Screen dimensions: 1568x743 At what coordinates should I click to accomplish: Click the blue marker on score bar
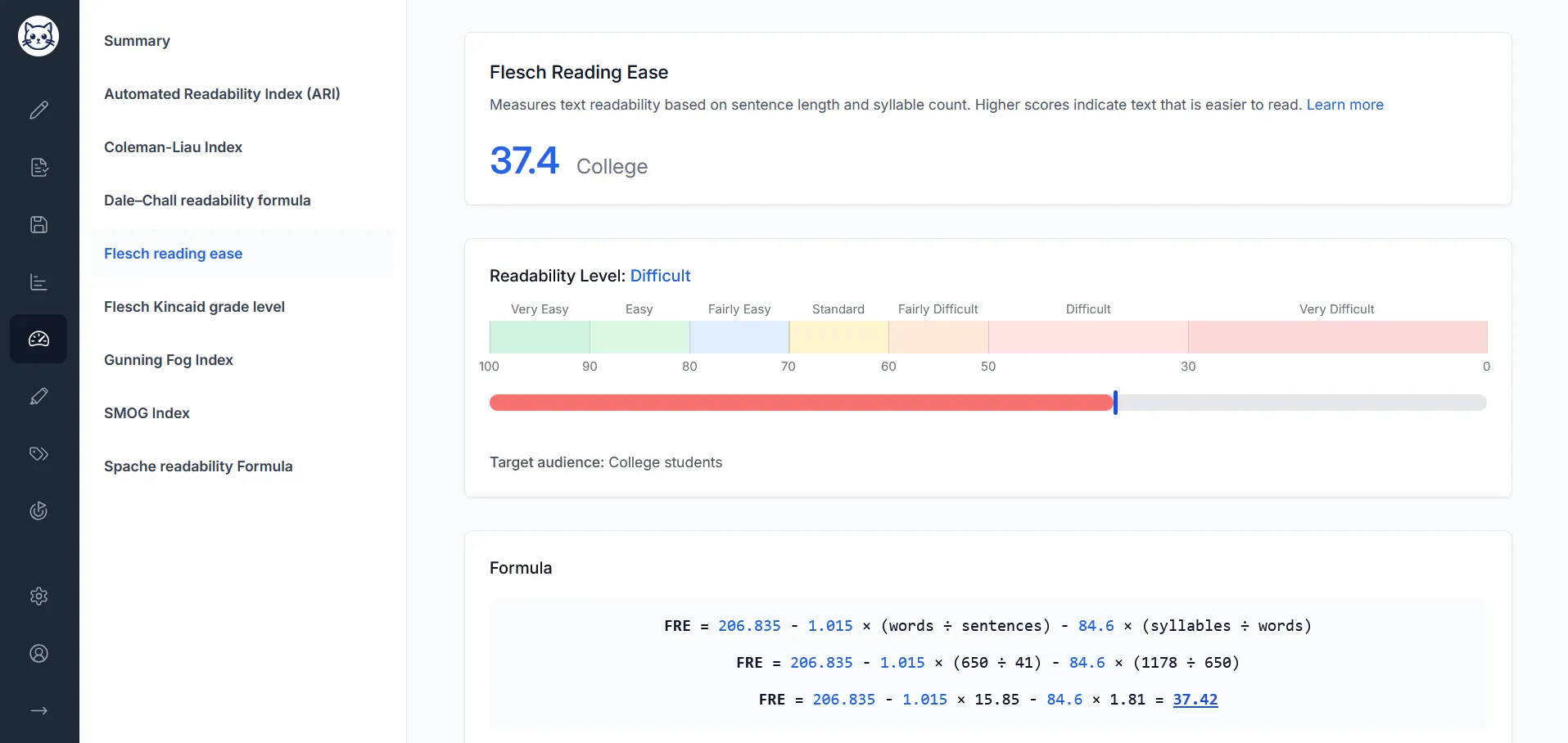pos(1115,403)
